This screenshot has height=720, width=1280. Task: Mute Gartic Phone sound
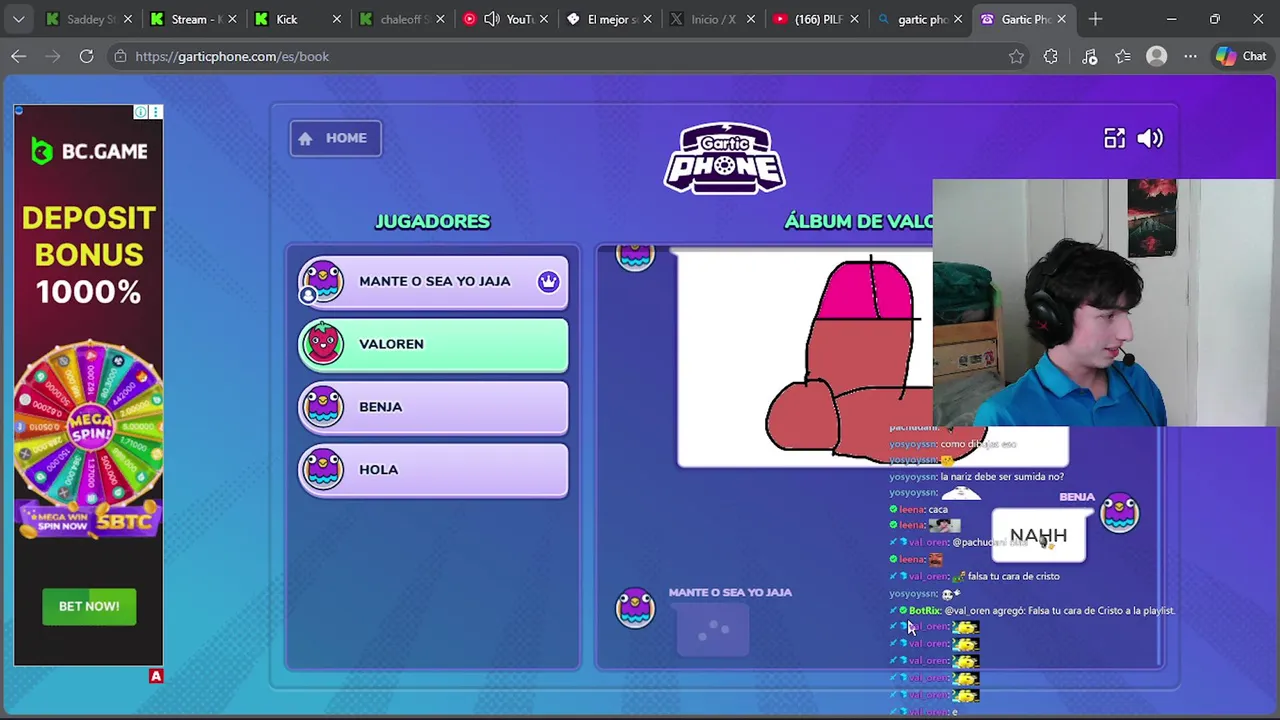(1150, 139)
